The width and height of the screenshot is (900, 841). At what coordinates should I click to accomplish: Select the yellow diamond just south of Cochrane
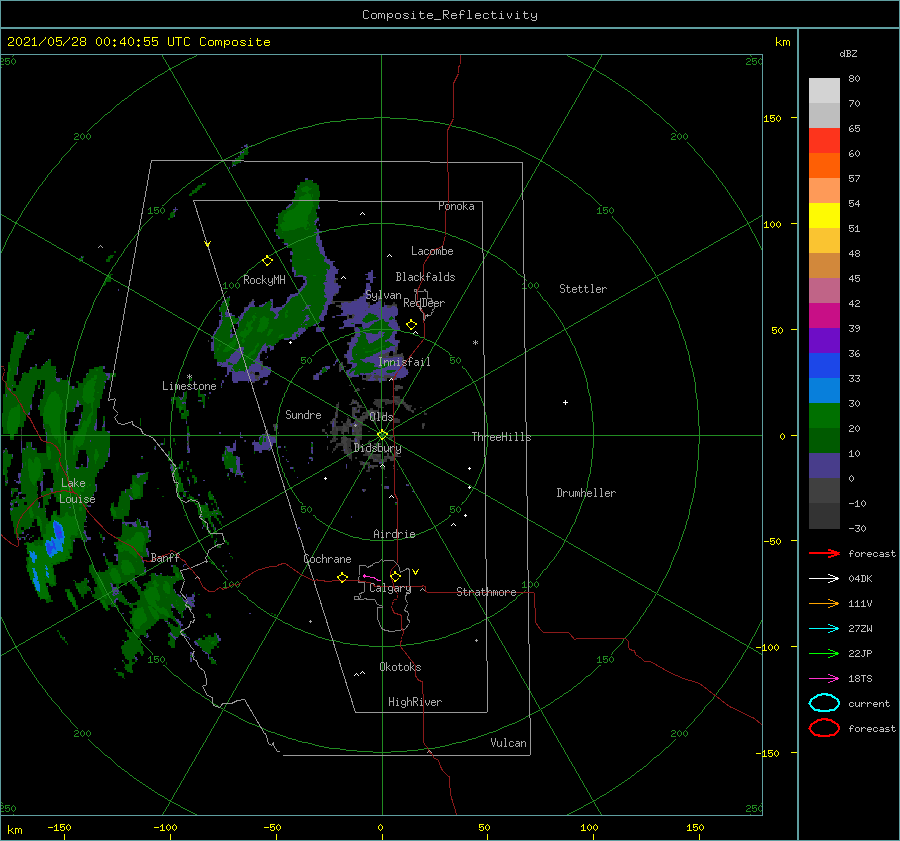(x=342, y=577)
